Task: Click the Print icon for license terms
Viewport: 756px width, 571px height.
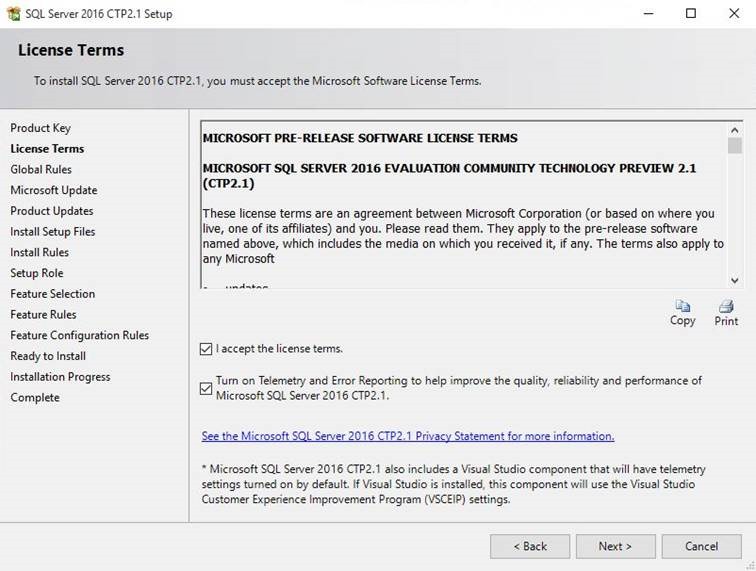Action: point(726,306)
